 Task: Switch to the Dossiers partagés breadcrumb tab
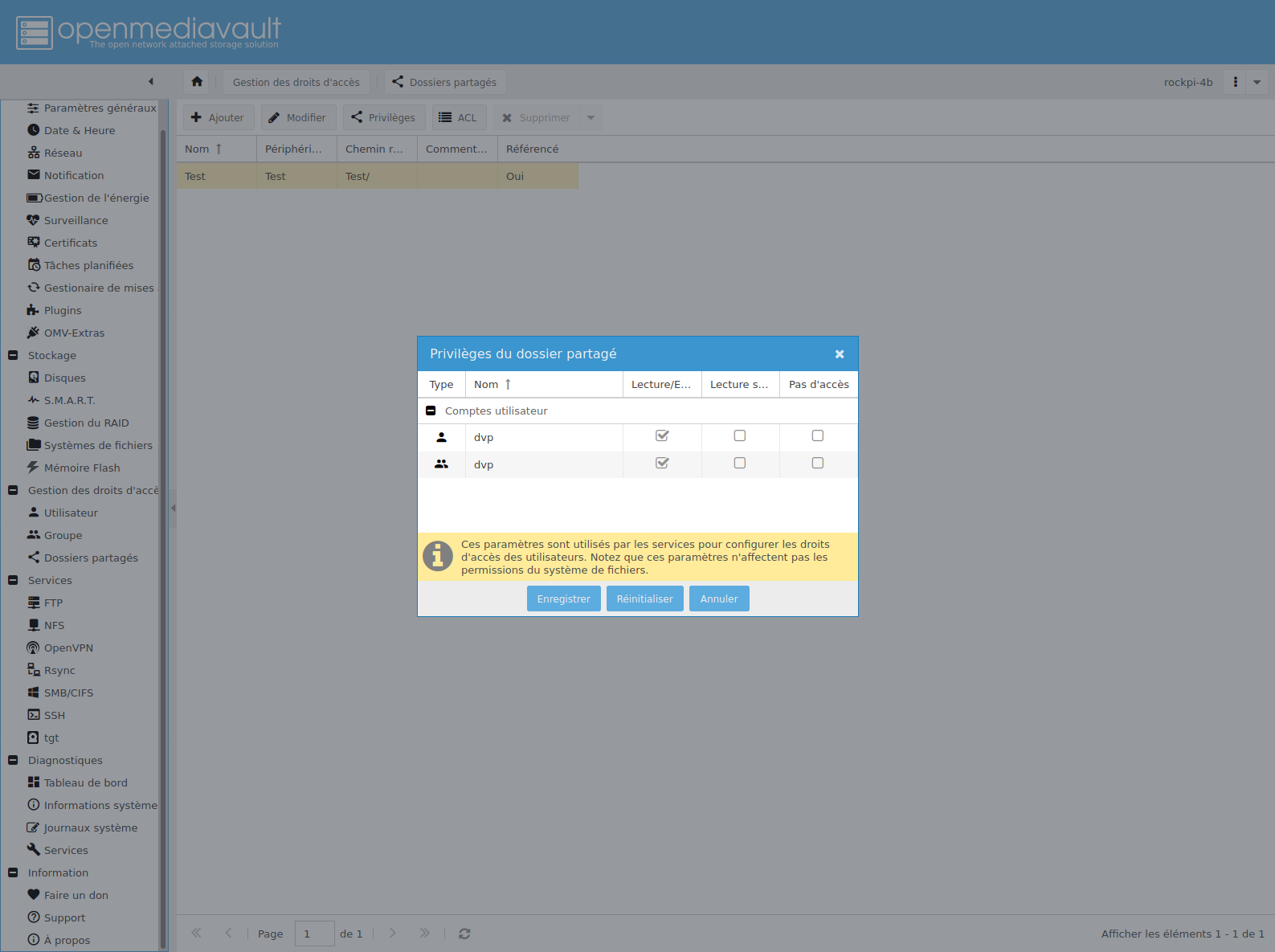[x=444, y=82]
